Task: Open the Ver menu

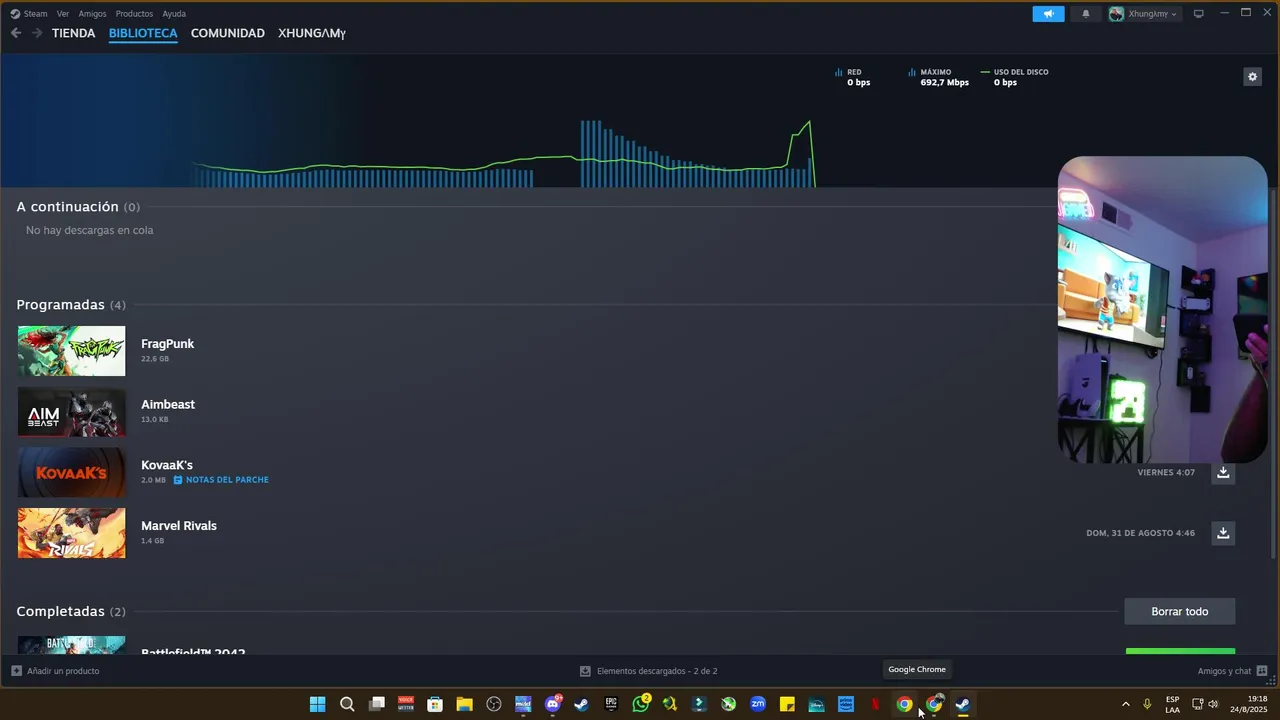Action: 63,14
